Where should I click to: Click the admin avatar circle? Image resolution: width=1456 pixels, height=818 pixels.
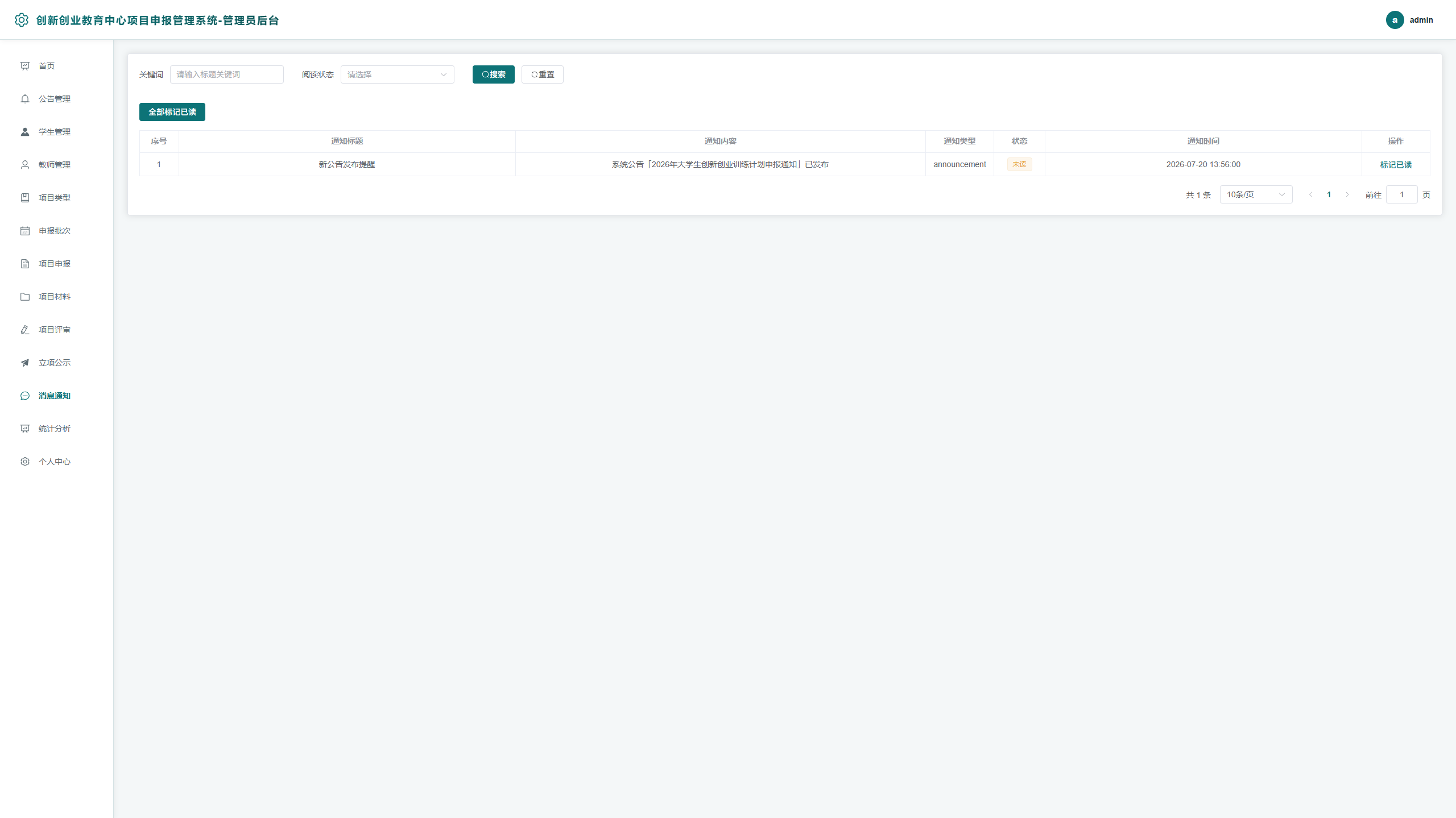1395,20
